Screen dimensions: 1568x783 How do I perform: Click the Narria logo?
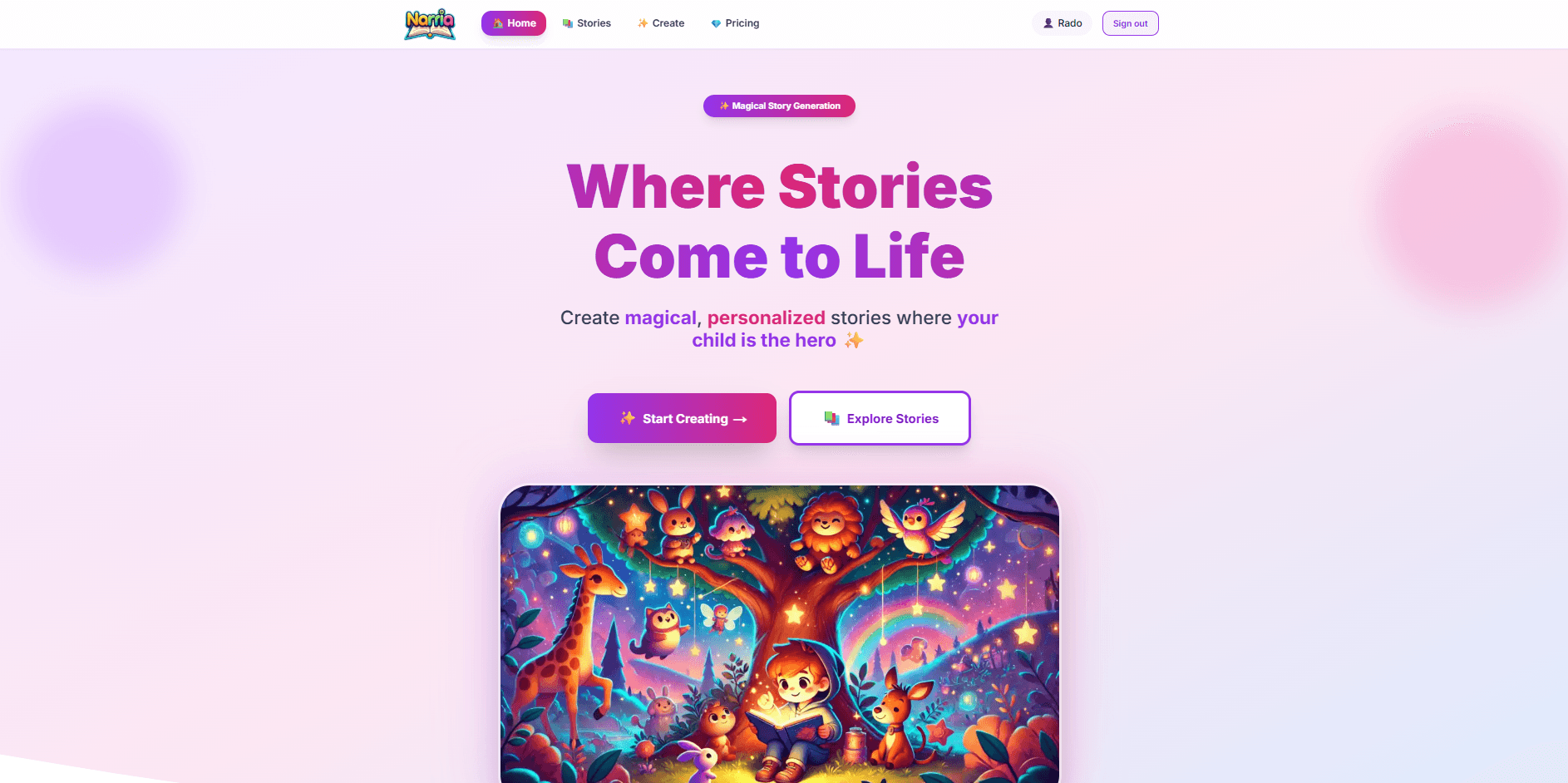tap(430, 24)
